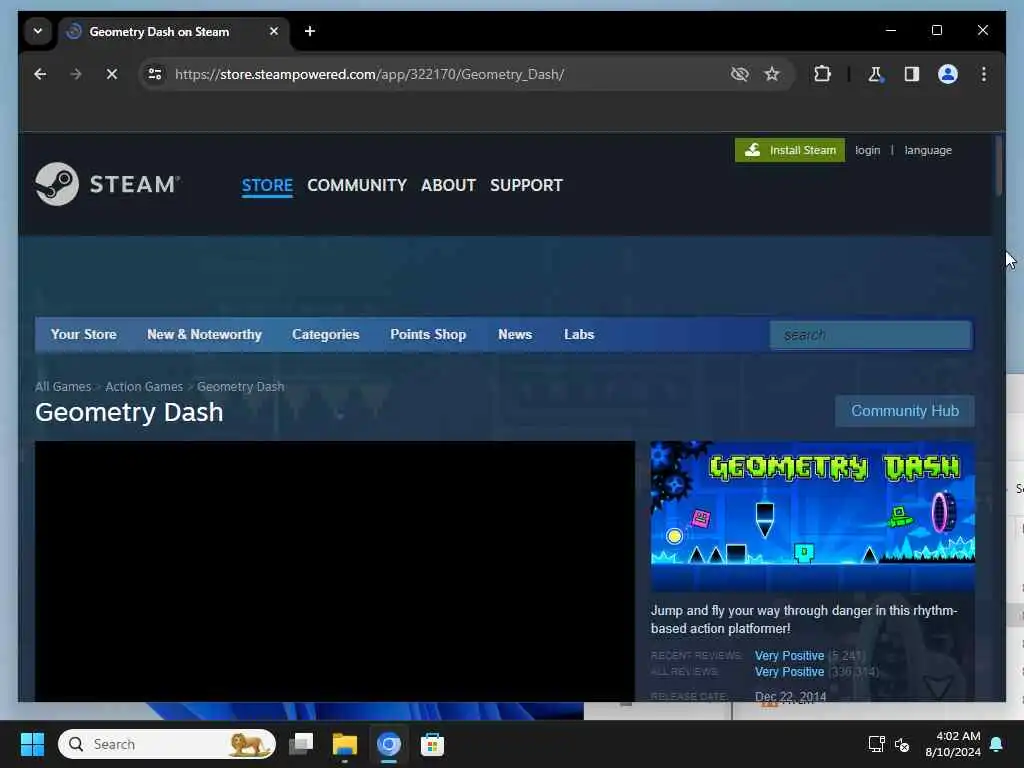Click the address bar URL
The height and width of the screenshot is (768, 1024).
tap(370, 74)
